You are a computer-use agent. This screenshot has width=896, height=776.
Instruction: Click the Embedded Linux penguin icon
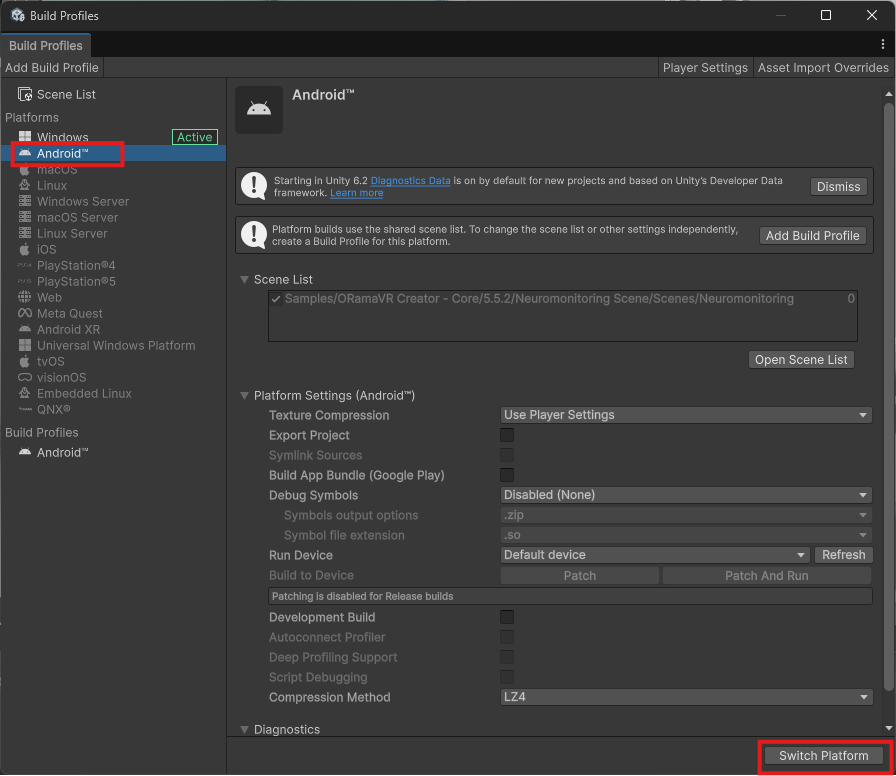click(x=25, y=393)
